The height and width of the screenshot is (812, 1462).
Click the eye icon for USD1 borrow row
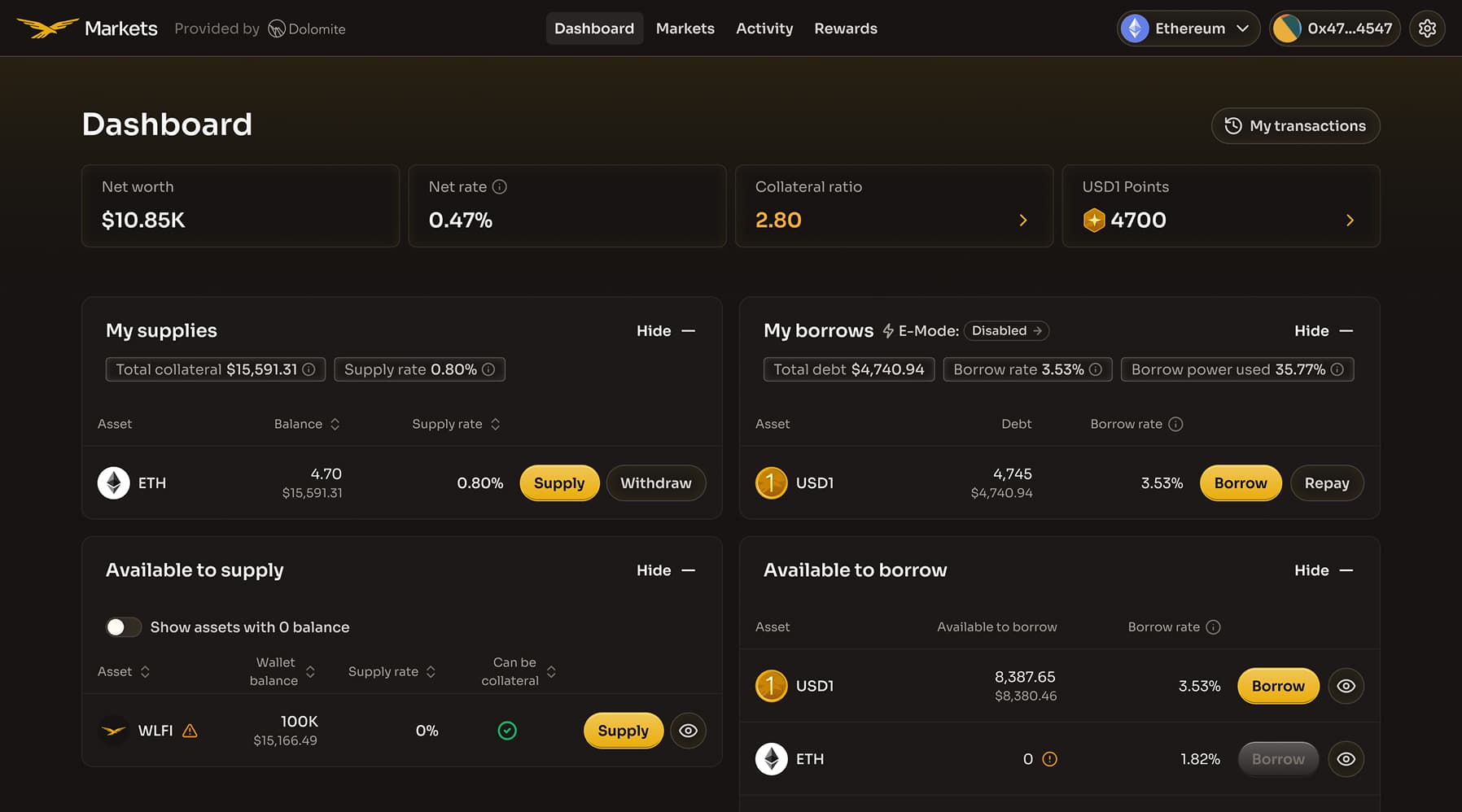pos(1346,686)
